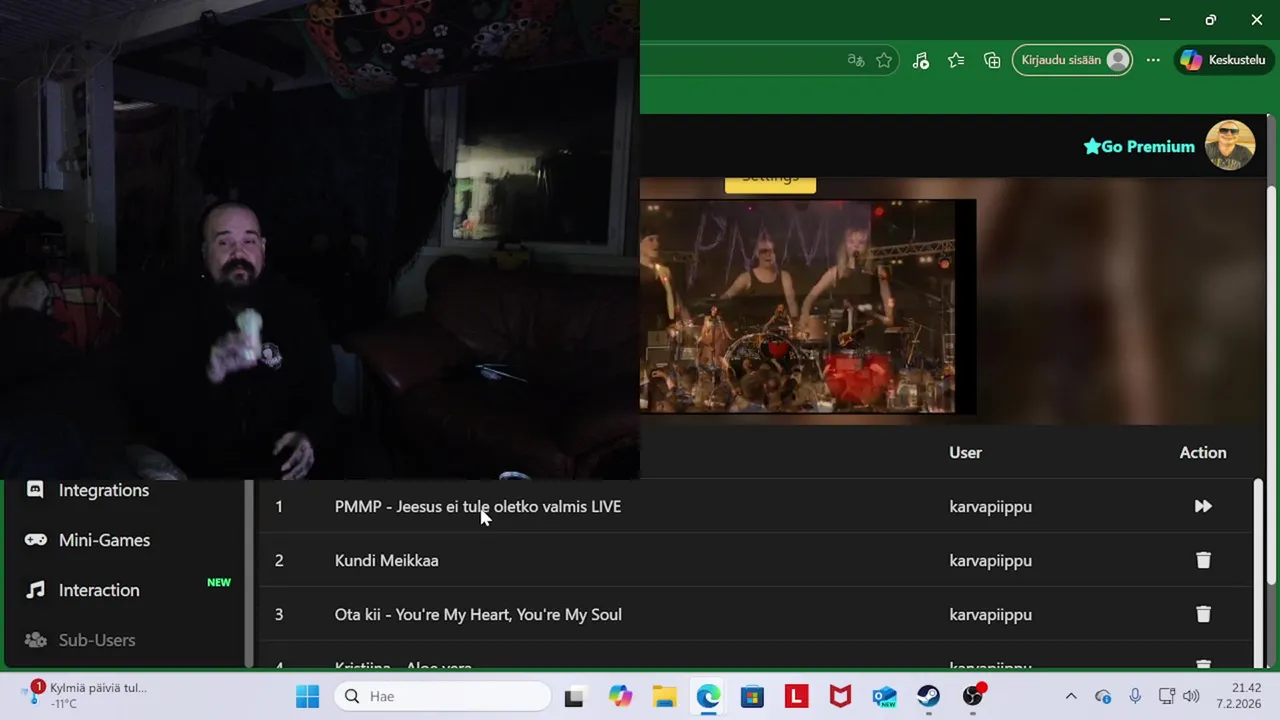1280x720 pixels.
Task: Show hidden system tray icons
Action: pos(1071,696)
